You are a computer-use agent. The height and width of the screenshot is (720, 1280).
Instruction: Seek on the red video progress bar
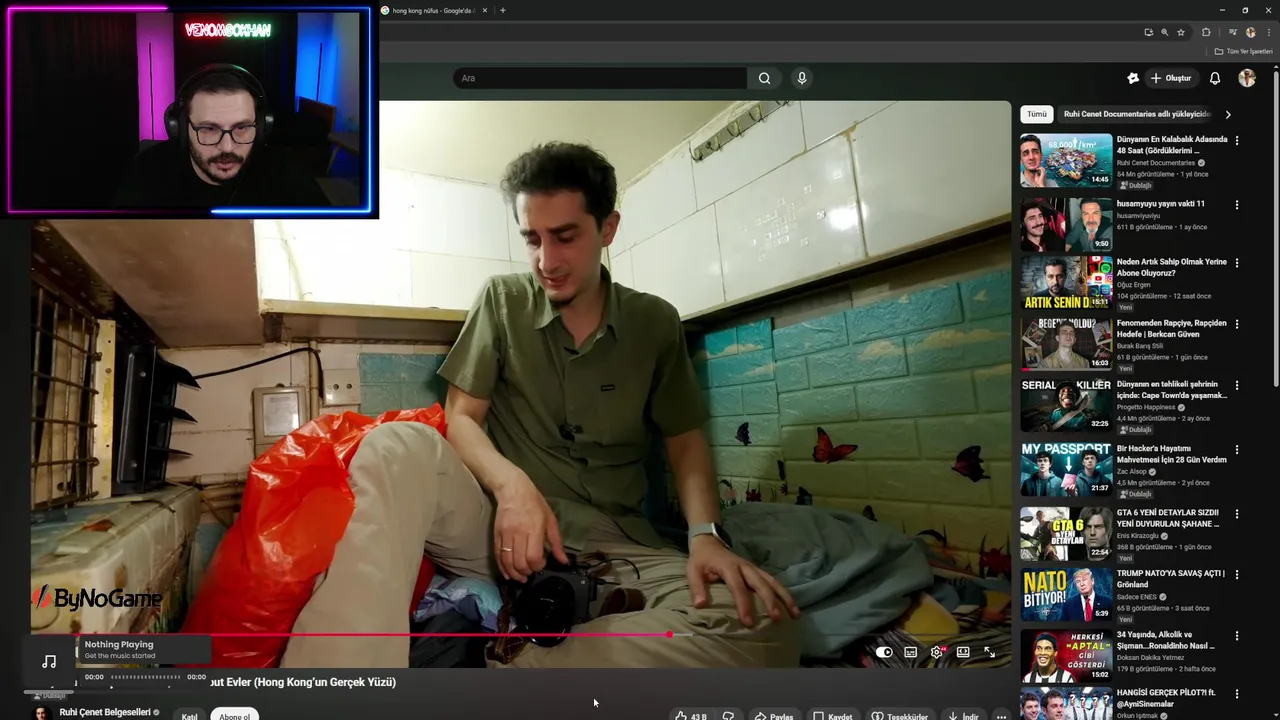(x=520, y=635)
